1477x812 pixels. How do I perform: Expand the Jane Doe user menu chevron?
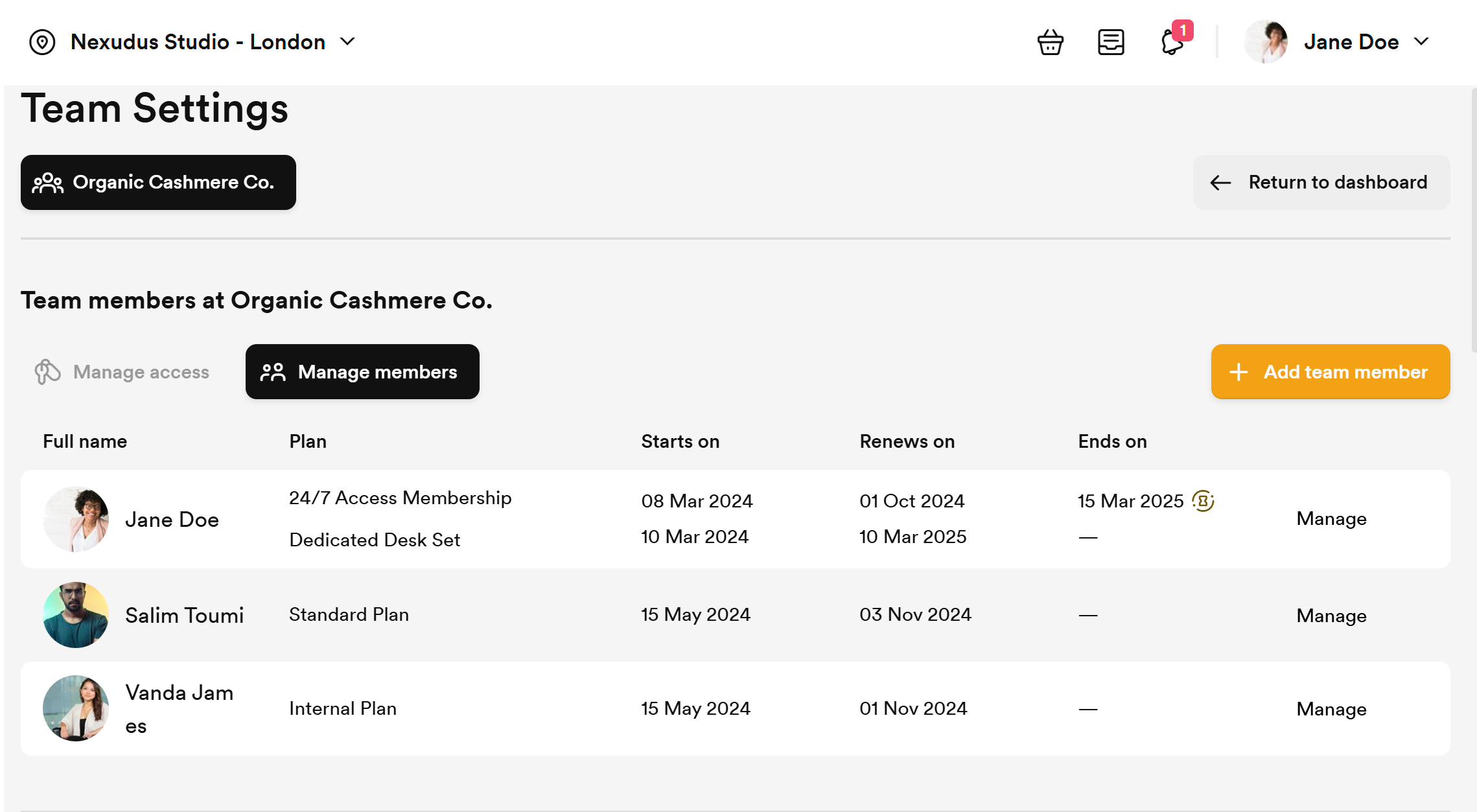point(1421,42)
